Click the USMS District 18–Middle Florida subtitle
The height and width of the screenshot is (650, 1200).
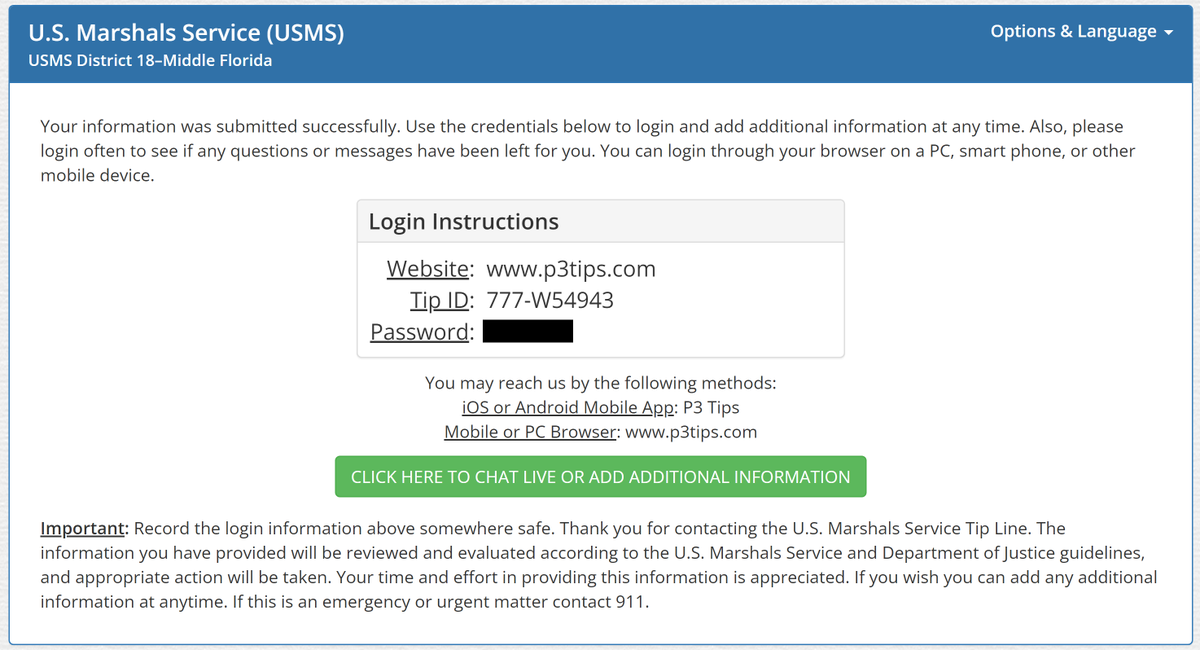tap(150, 61)
